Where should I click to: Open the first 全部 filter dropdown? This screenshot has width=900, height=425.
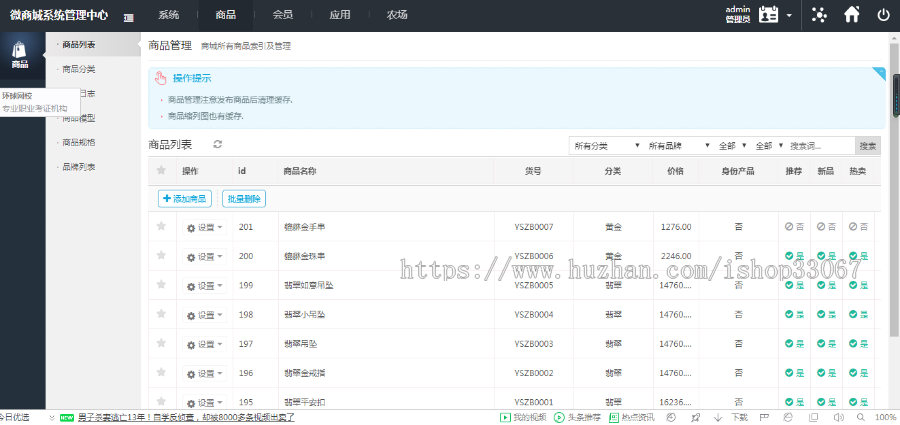click(732, 146)
